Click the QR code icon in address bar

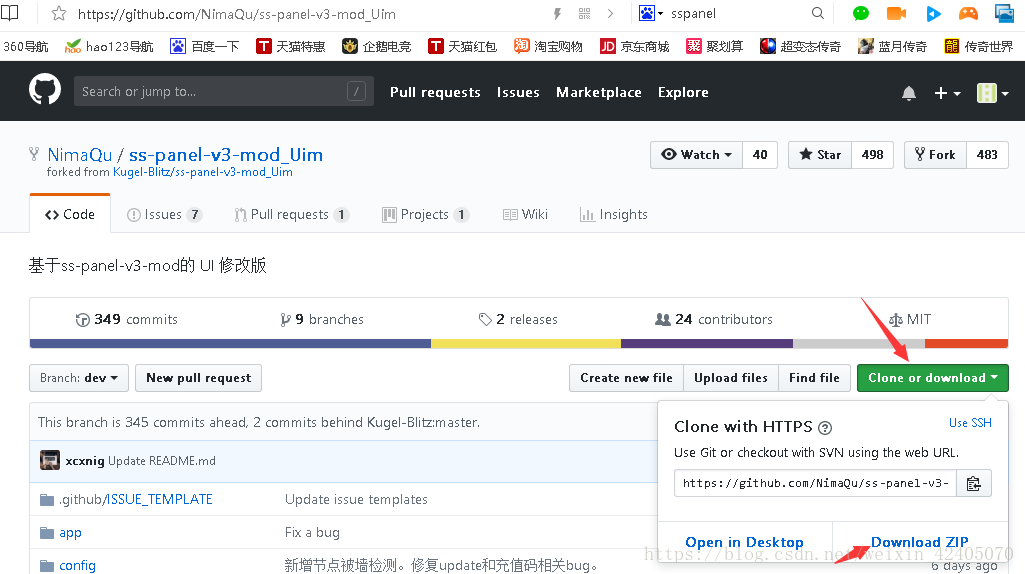click(584, 14)
